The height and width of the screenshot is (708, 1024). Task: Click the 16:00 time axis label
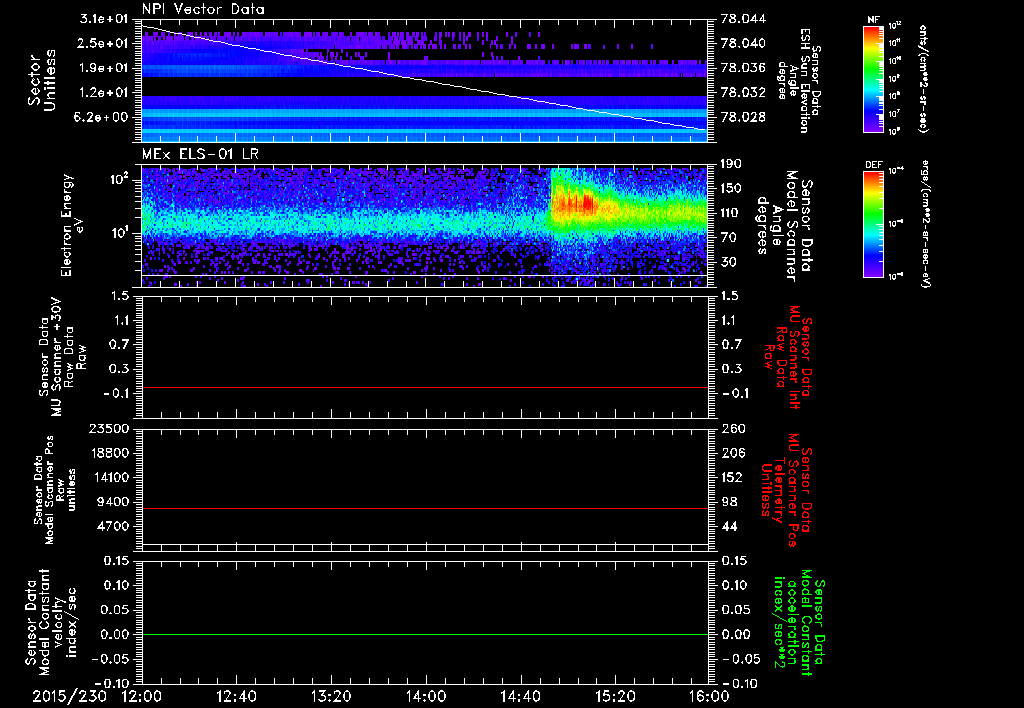(710, 696)
